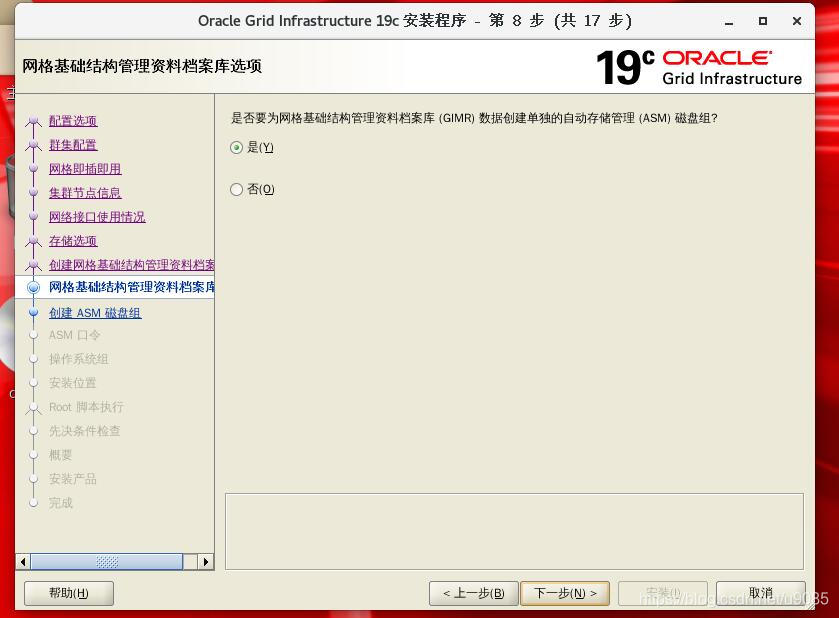The image size is (839, 618).
Task: Click the disabled 概要 step text
Action: click(x=60, y=455)
